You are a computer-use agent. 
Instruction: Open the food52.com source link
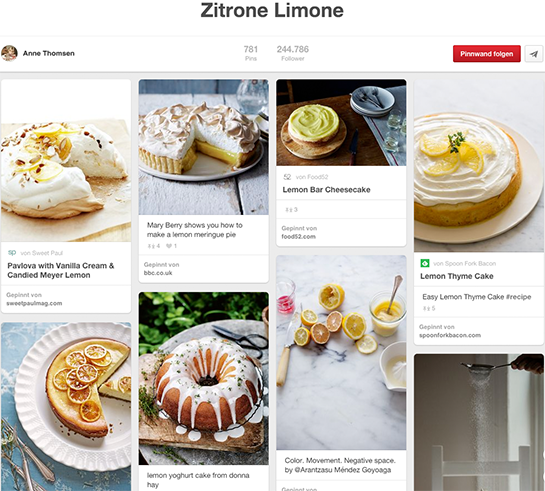(x=299, y=237)
